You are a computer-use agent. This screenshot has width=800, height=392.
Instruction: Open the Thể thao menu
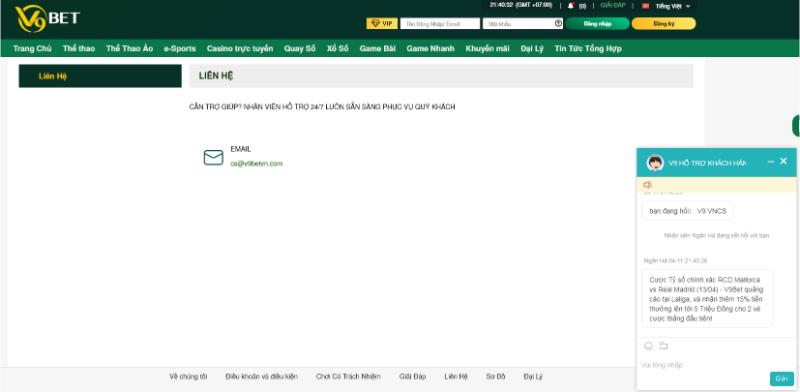pos(79,48)
